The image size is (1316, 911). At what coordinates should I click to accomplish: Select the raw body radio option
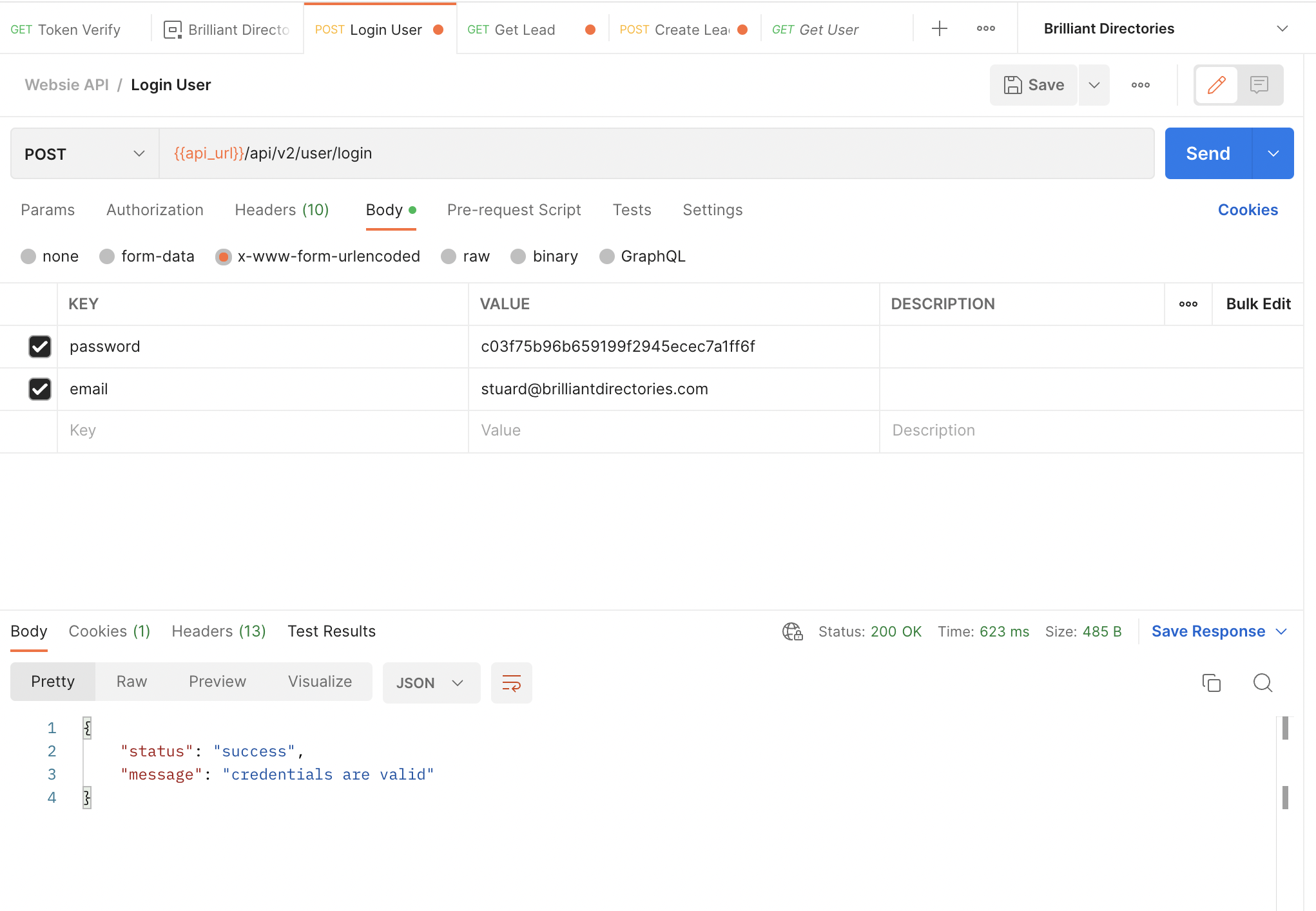(x=449, y=256)
